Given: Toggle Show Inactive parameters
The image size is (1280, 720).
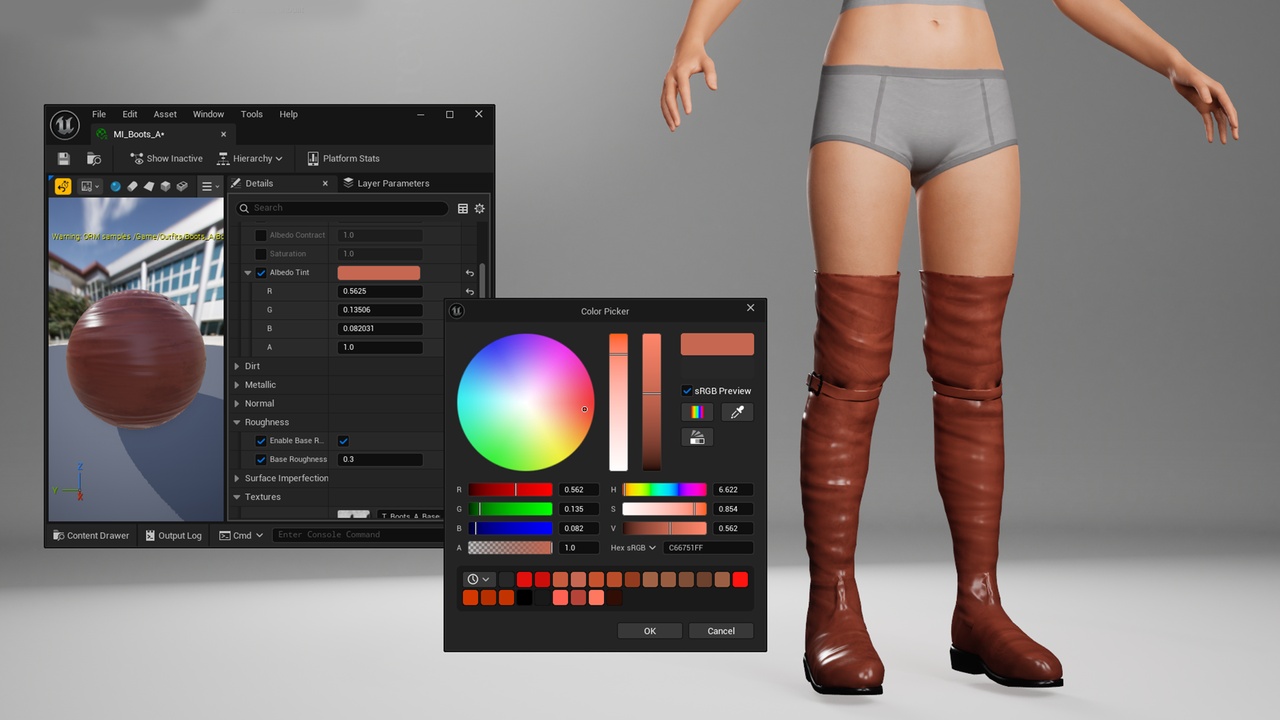Looking at the screenshot, I should (x=166, y=158).
